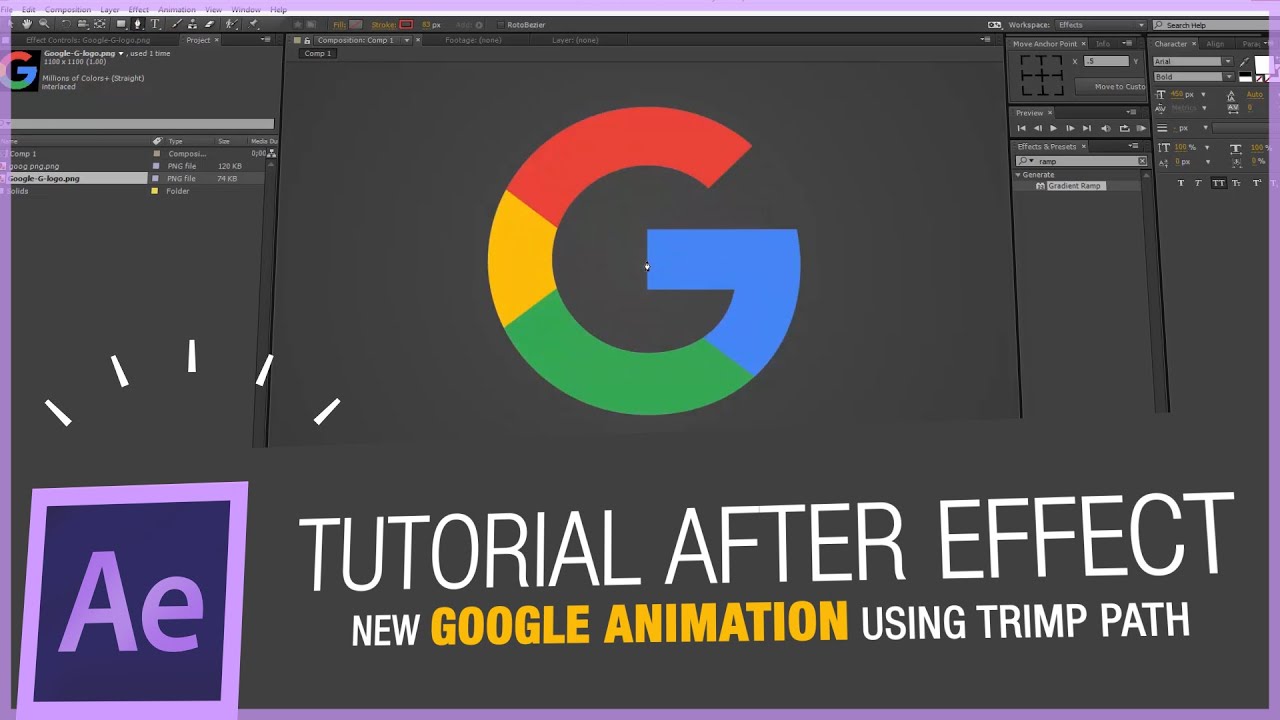Screen dimensions: 1280x720
Task: Open Project panel options menu
Action: coord(265,39)
